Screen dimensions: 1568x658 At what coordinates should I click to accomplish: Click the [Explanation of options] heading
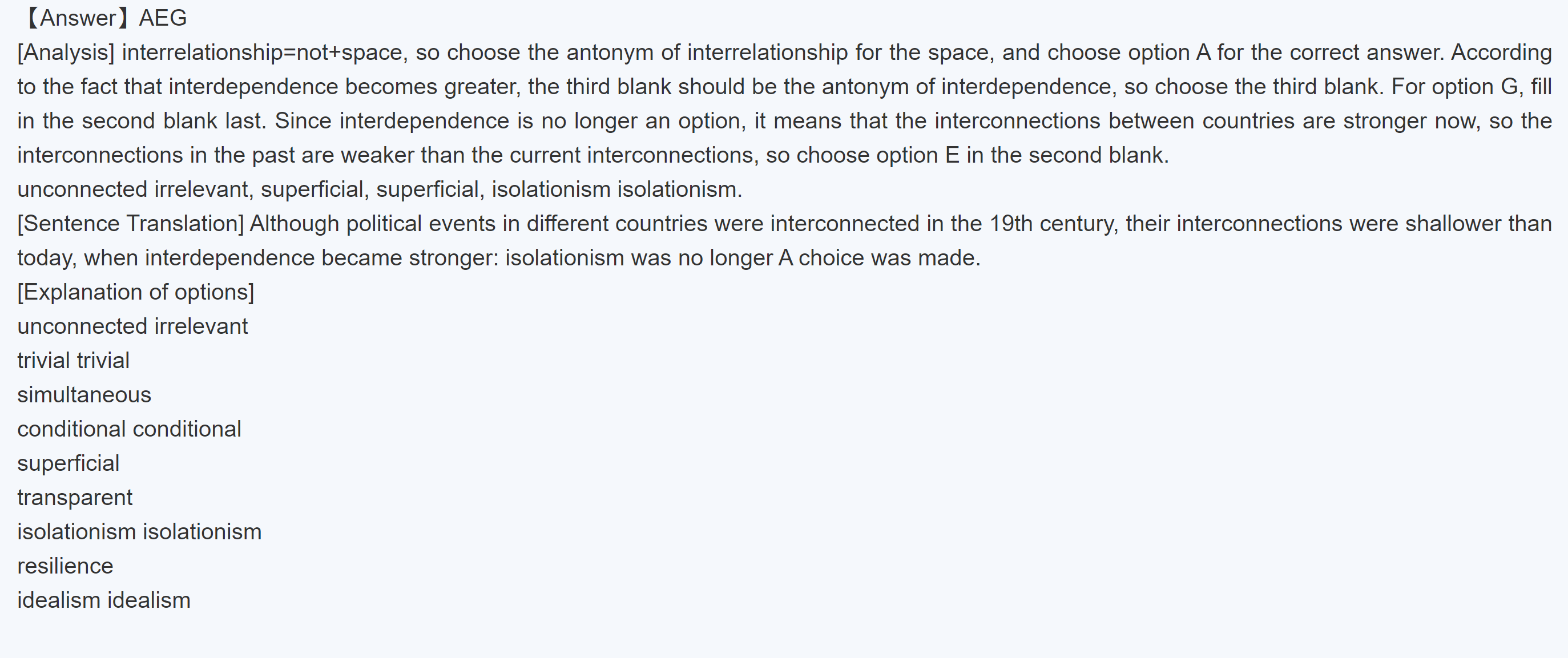(x=136, y=292)
